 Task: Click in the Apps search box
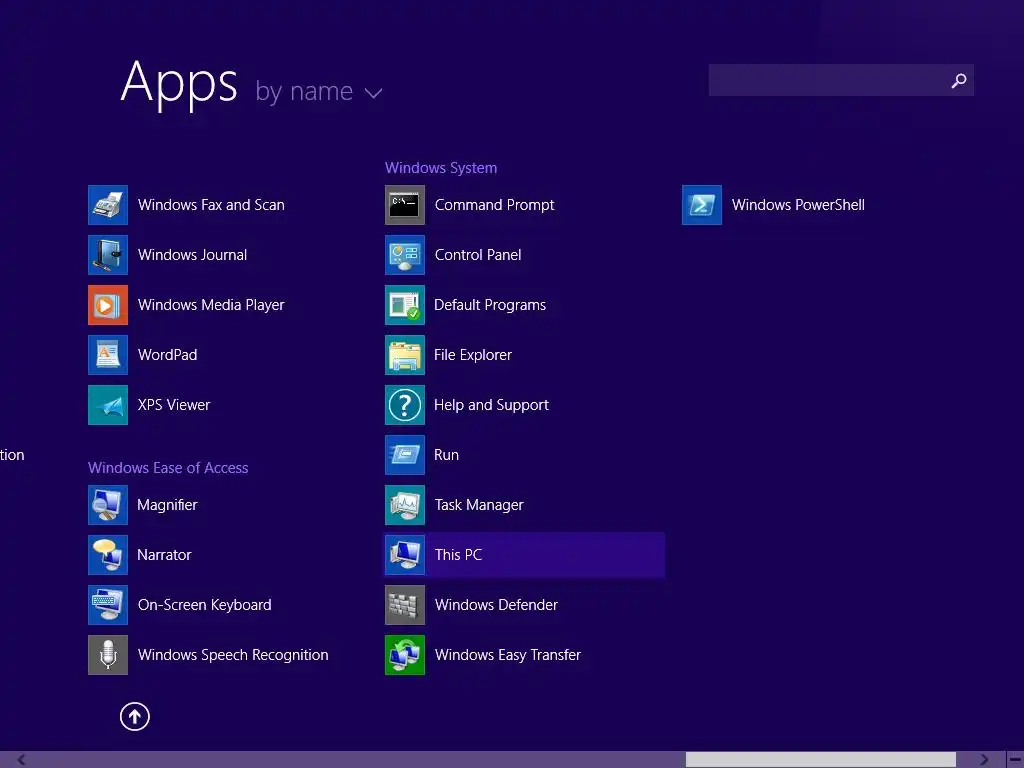841,80
